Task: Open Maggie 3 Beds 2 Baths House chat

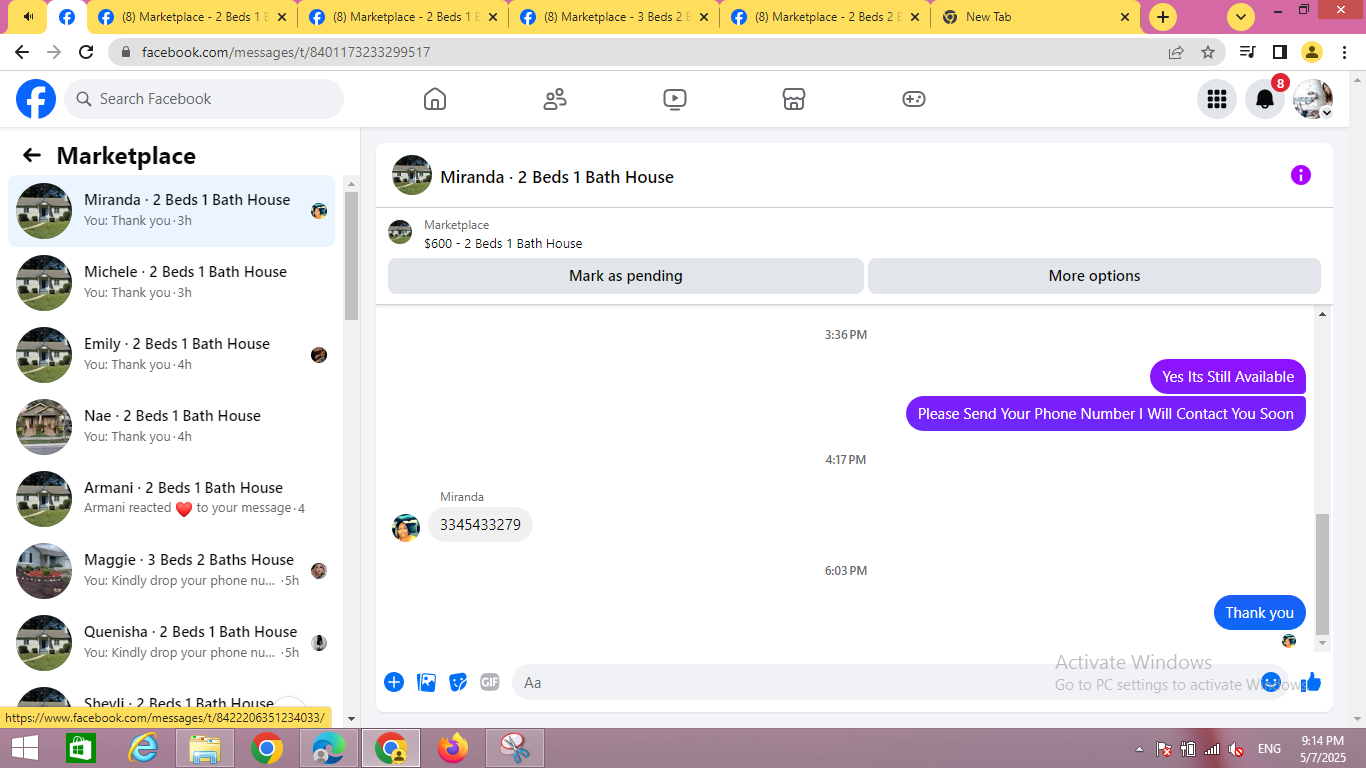Action: (171, 571)
